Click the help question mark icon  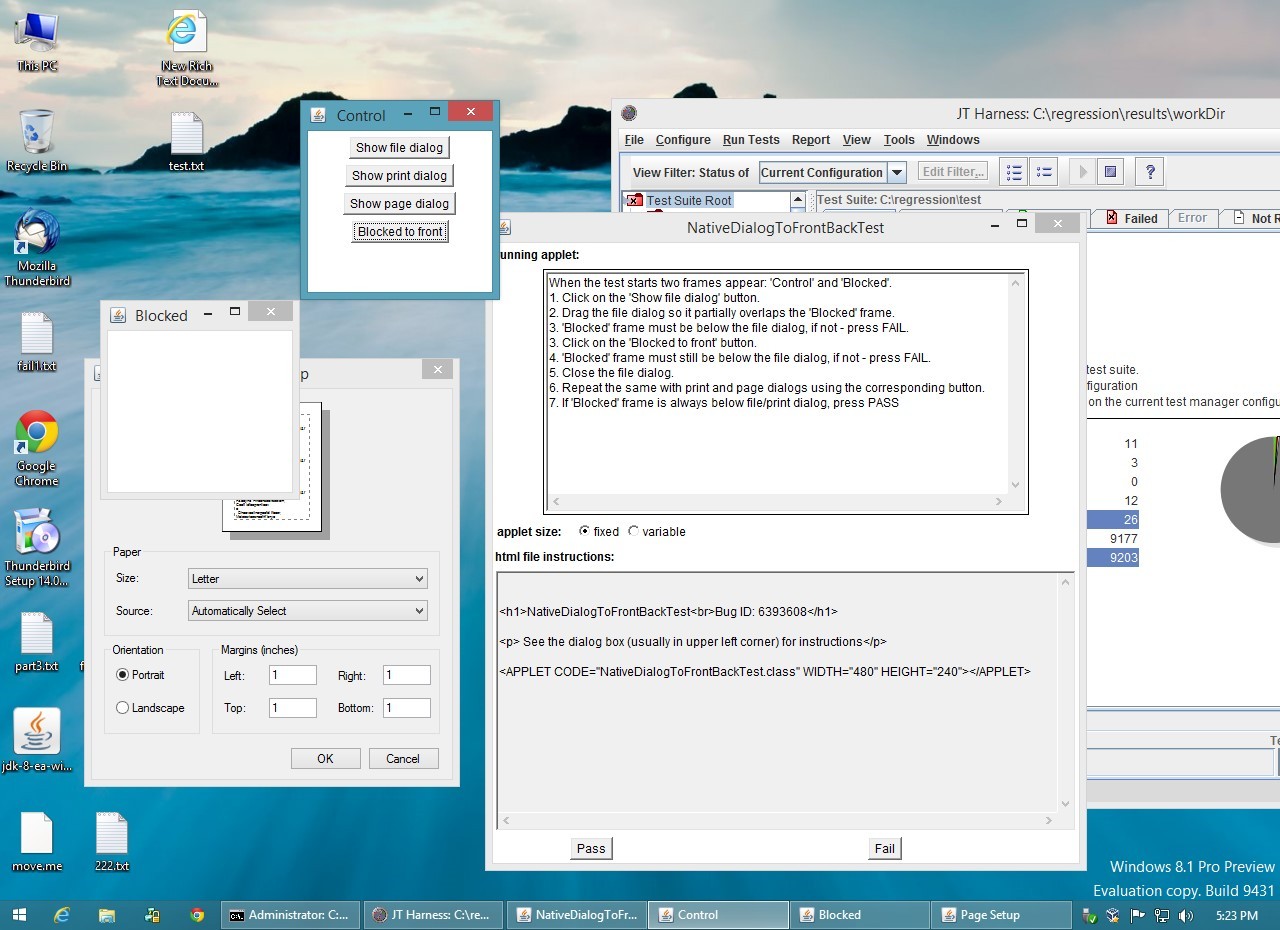click(1150, 172)
